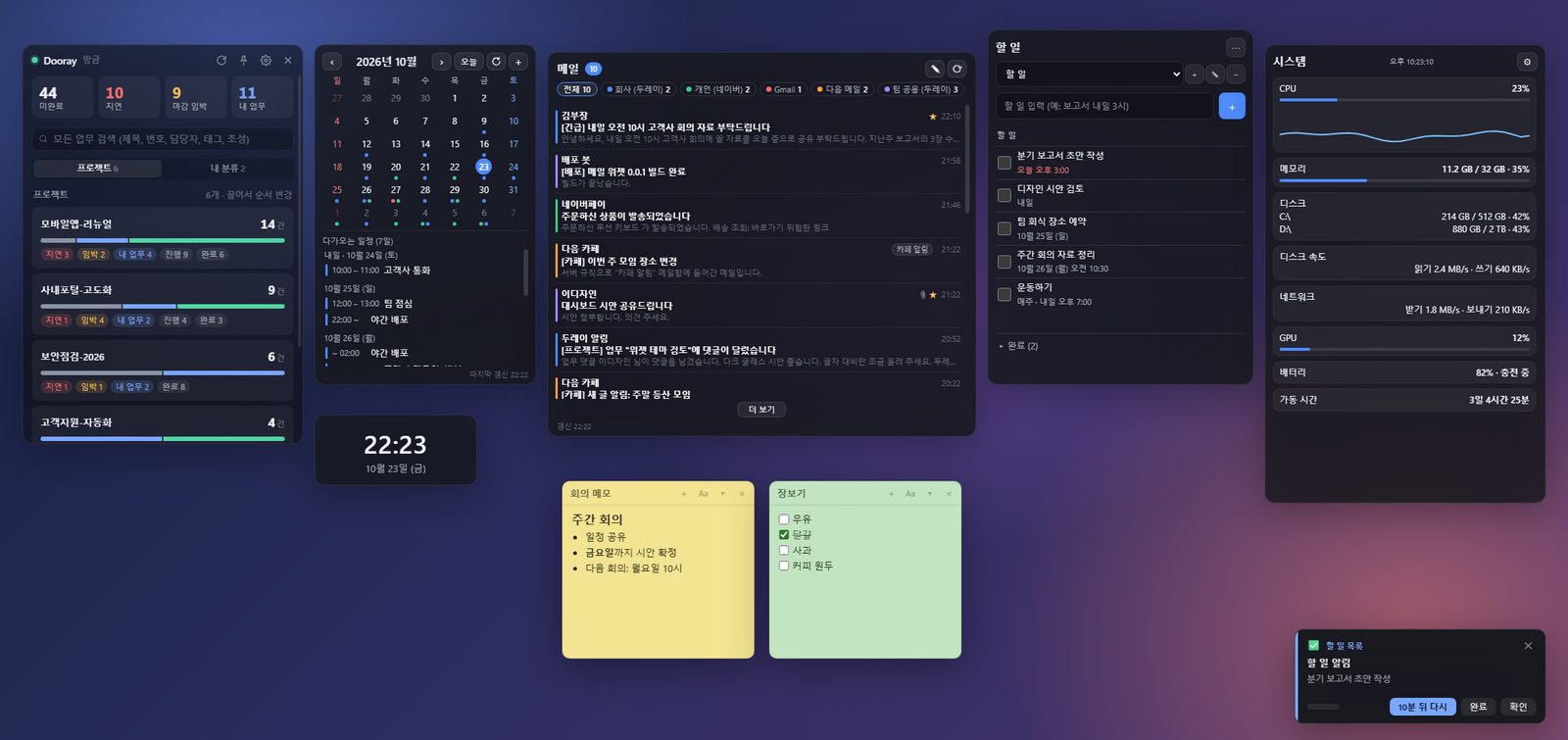Open system monitor settings gear
1568x740 pixels.
click(x=1527, y=62)
